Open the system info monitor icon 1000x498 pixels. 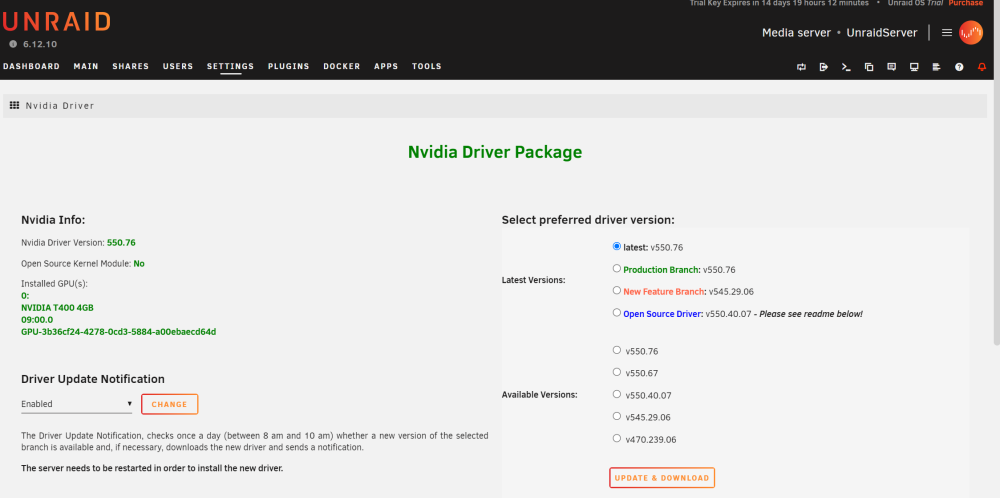pyautogui.click(x=914, y=67)
